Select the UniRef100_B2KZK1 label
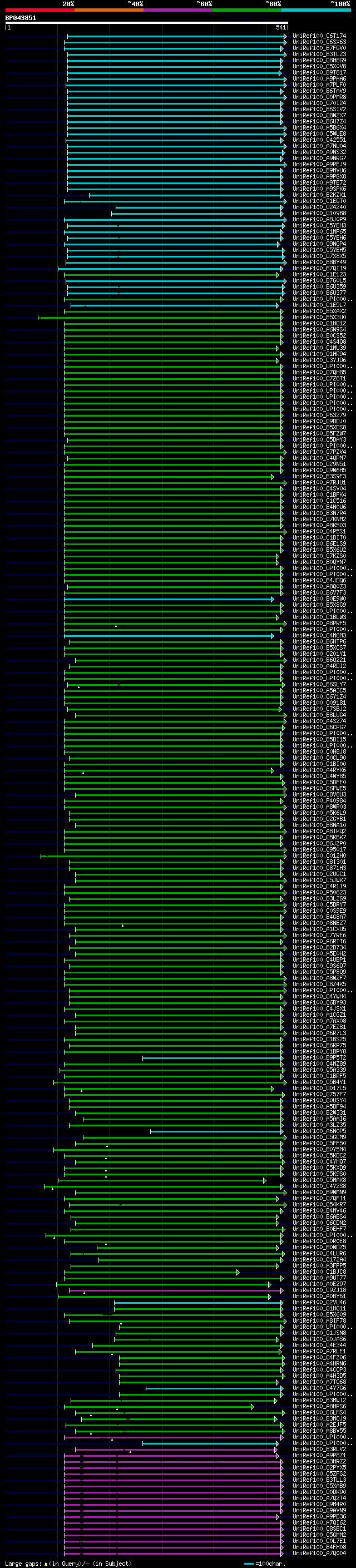 [319, 195]
